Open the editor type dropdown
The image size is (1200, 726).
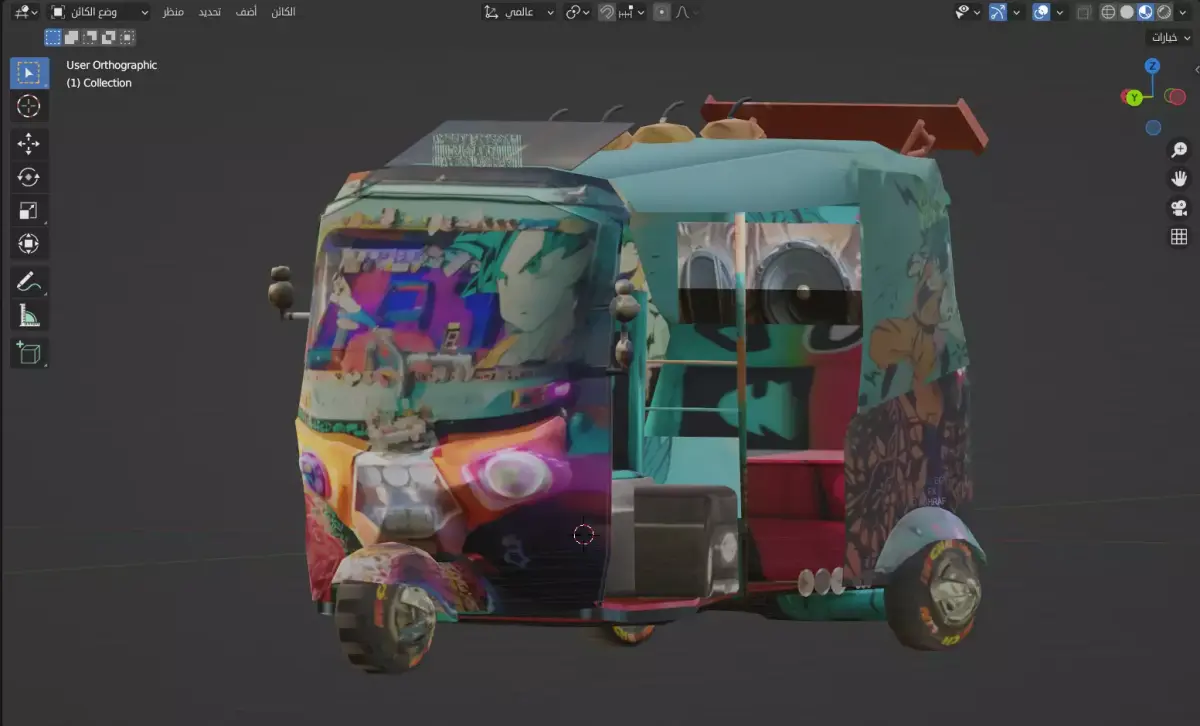pyautogui.click(x=26, y=13)
